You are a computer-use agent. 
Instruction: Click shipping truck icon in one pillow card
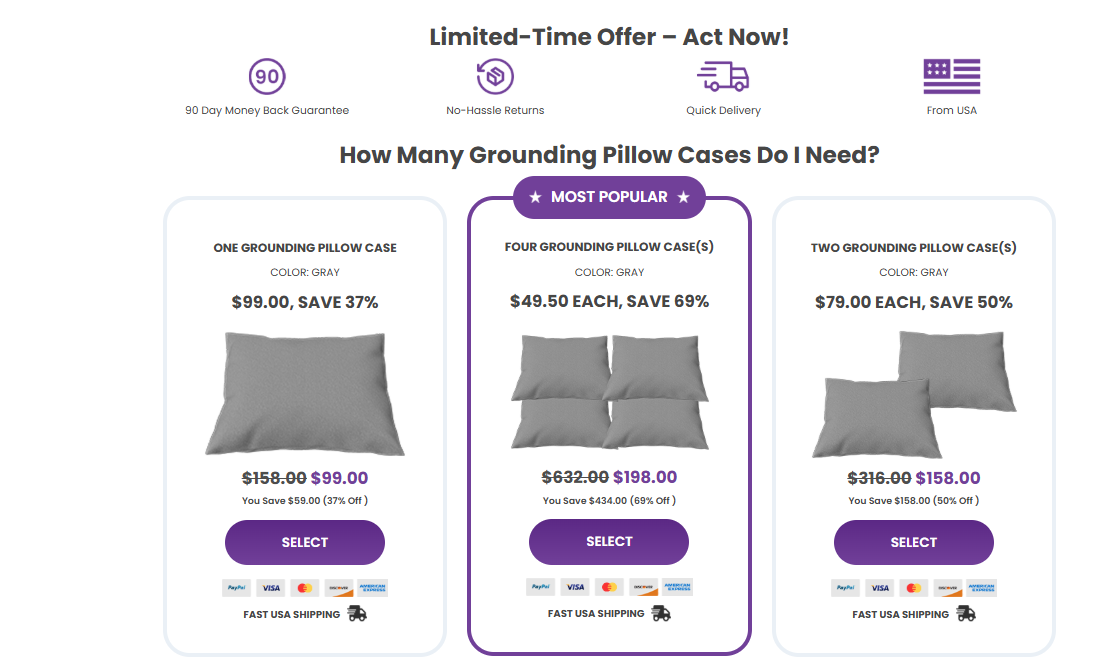click(x=357, y=614)
